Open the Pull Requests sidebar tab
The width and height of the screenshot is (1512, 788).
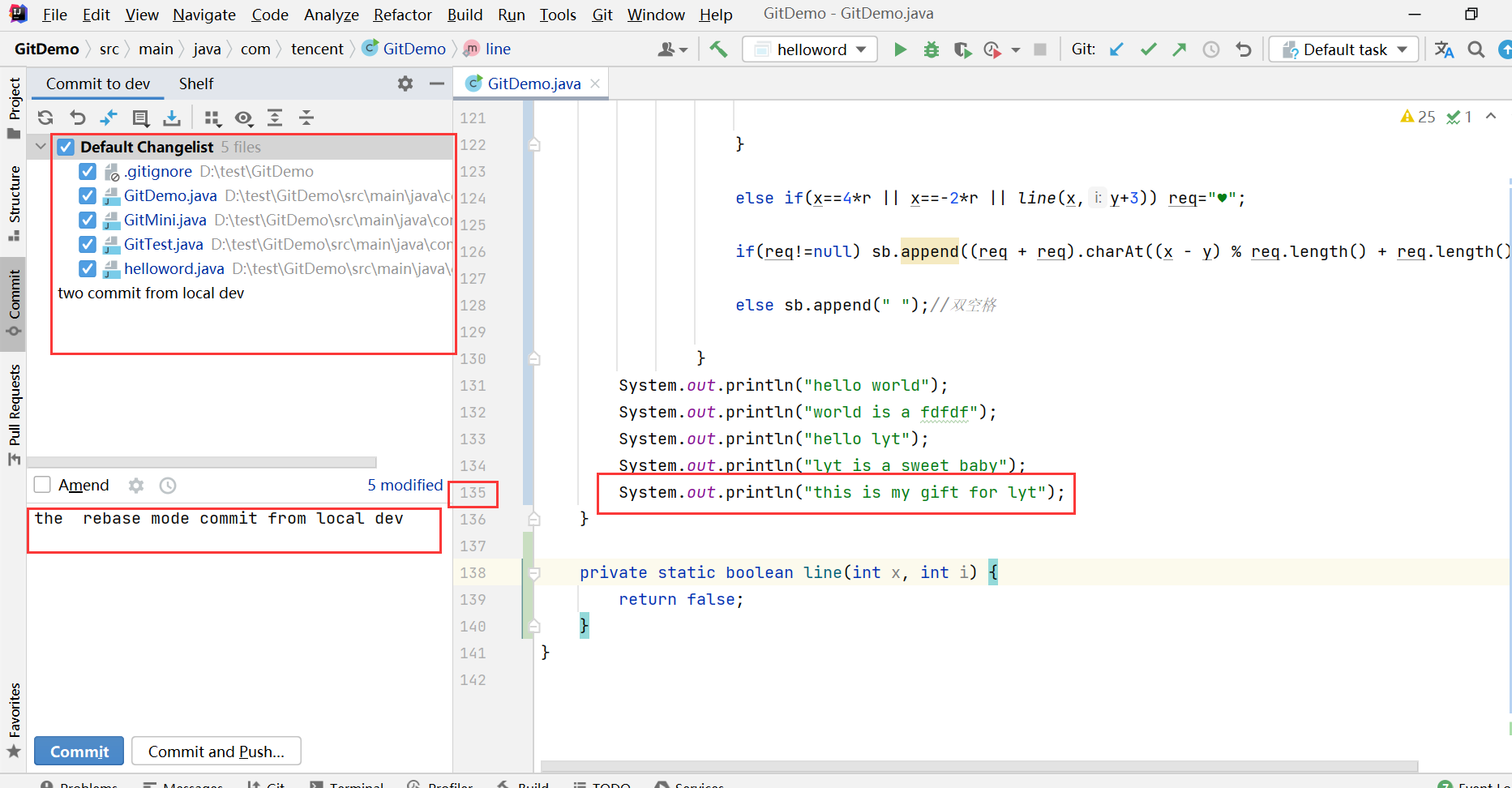(14, 414)
